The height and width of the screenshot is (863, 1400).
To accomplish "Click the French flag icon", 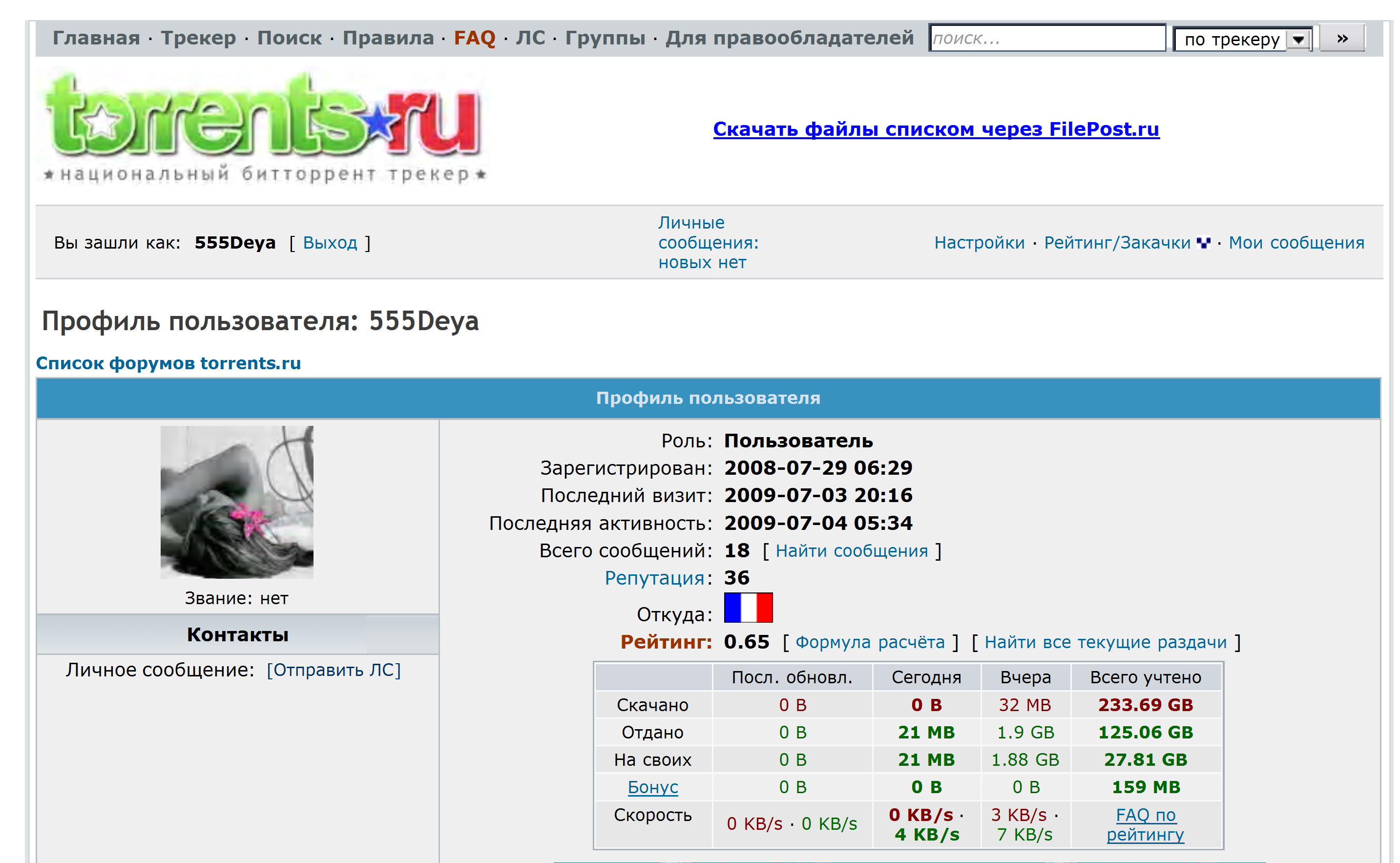I will 748,607.
